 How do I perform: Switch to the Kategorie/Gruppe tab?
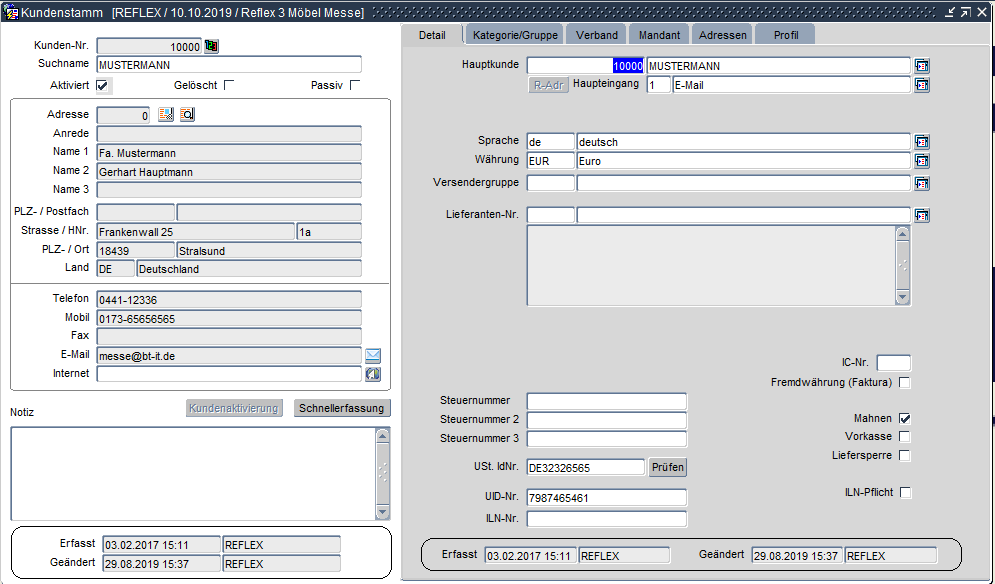pyautogui.click(x=516, y=35)
